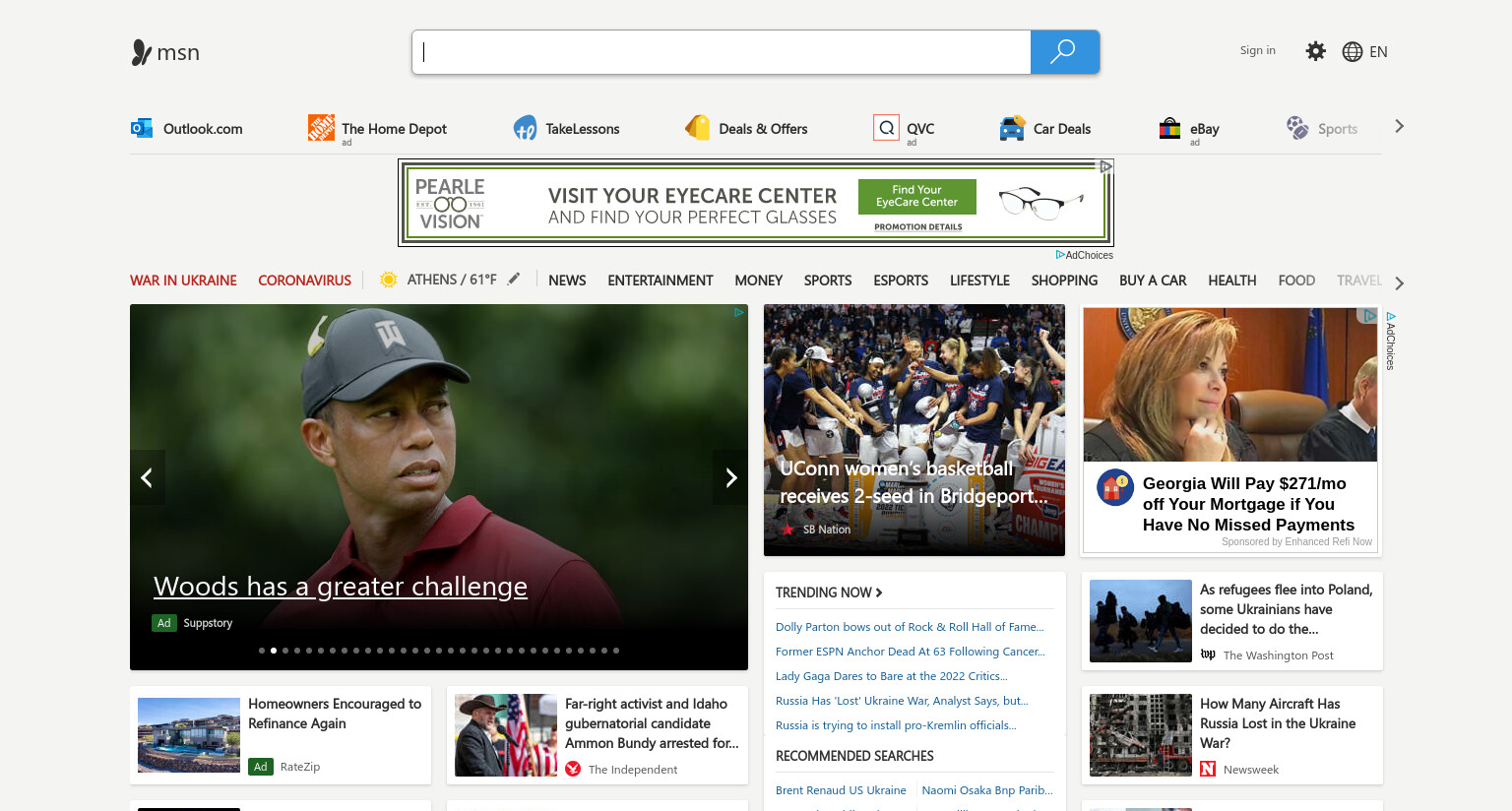Open eBay shopping bag icon
Image resolution: width=1512 pixels, height=811 pixels.
(1169, 128)
